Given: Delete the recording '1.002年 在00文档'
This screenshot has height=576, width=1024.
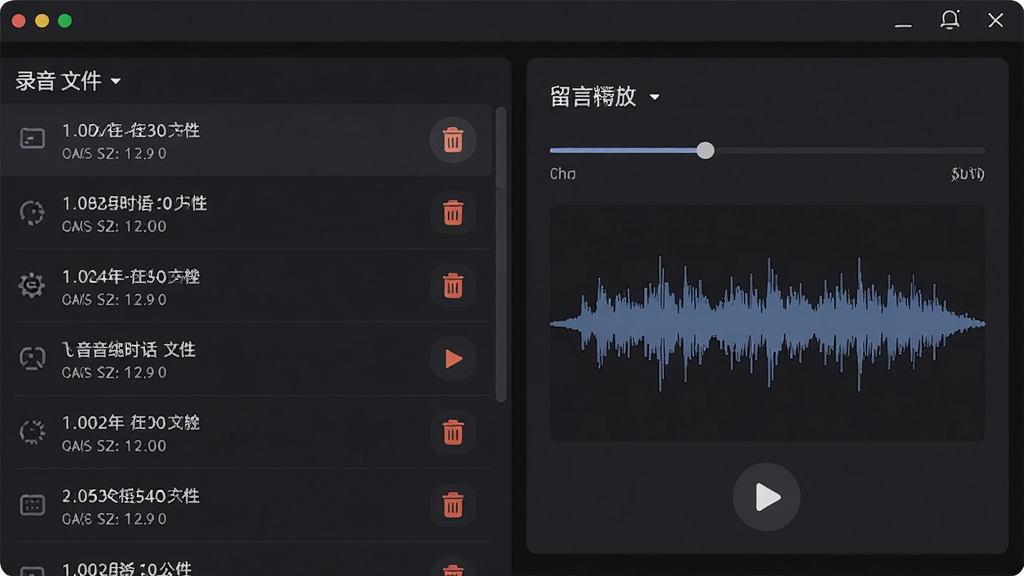Looking at the screenshot, I should point(453,432).
